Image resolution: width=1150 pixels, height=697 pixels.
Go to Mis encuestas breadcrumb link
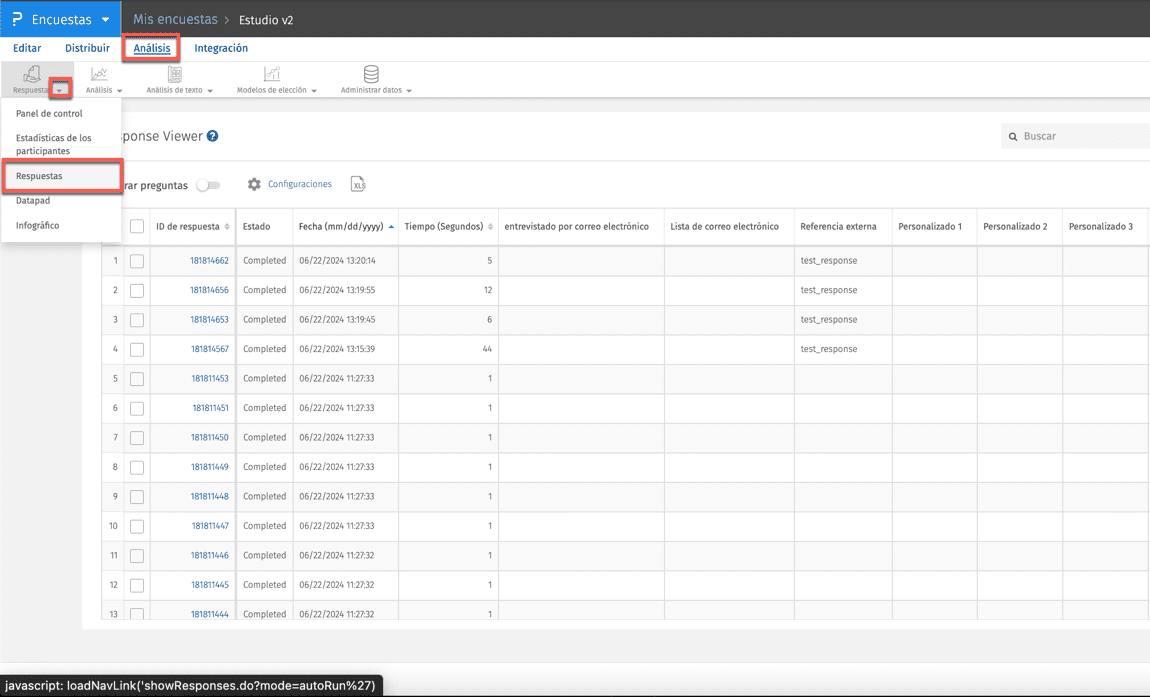click(174, 20)
